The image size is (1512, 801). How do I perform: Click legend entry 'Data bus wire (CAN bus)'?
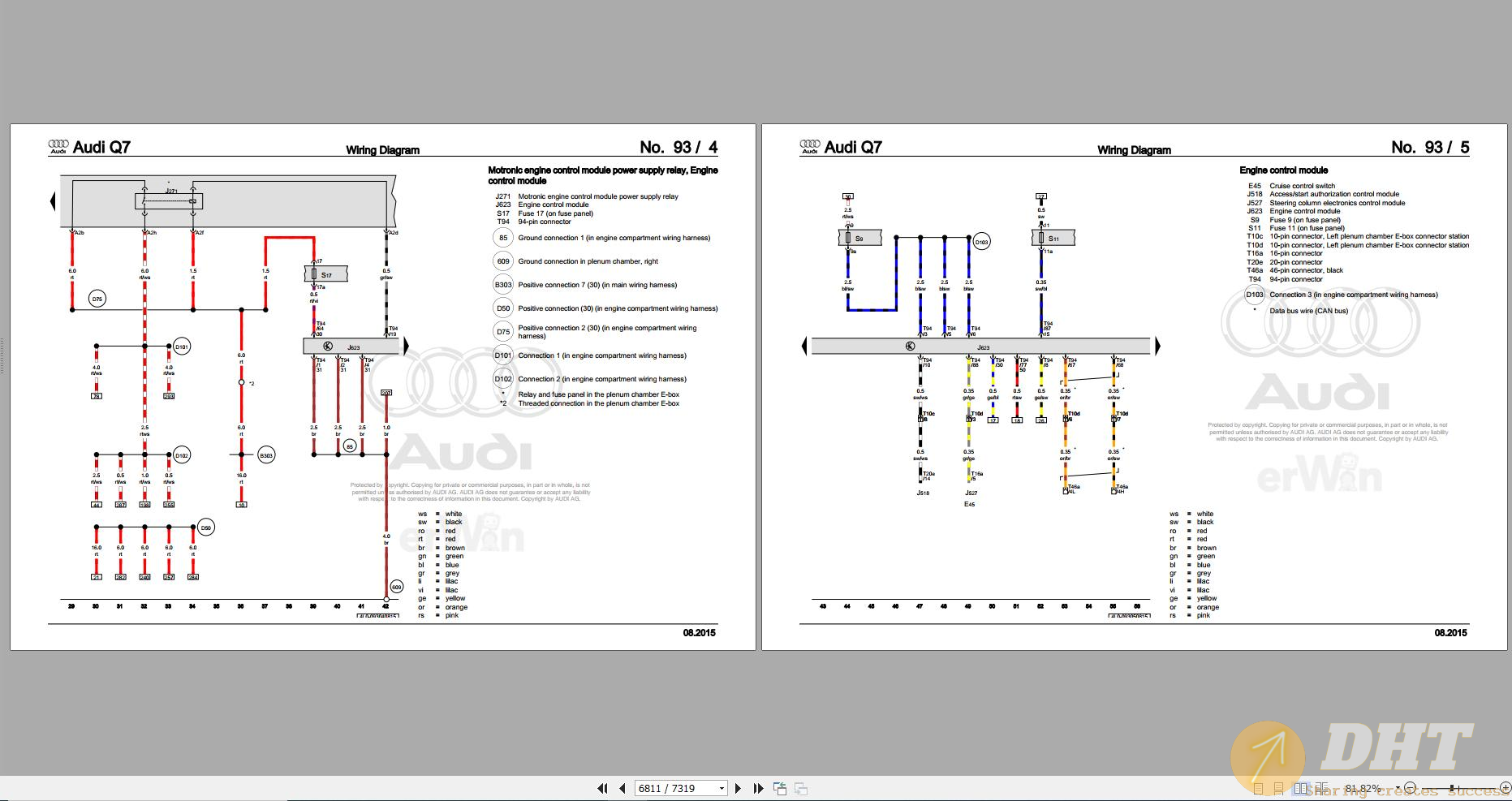[1308, 311]
